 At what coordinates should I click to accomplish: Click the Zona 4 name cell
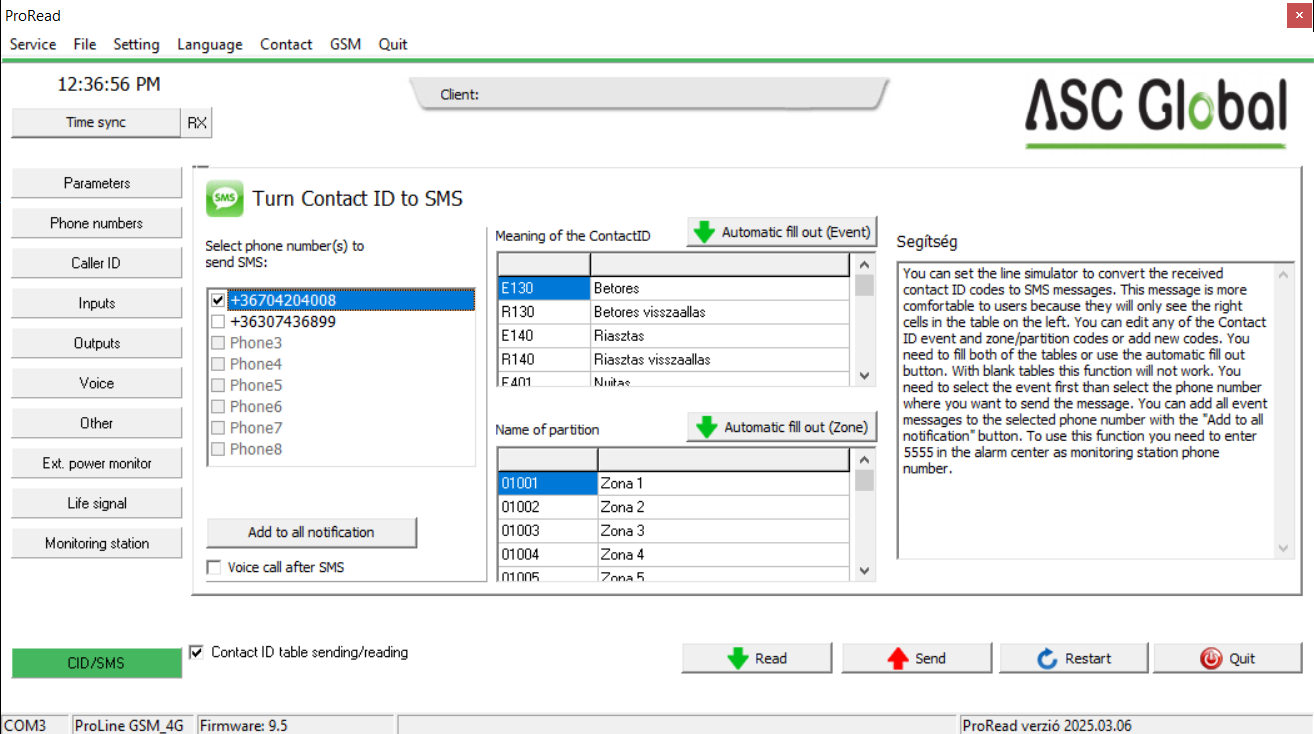tap(723, 554)
